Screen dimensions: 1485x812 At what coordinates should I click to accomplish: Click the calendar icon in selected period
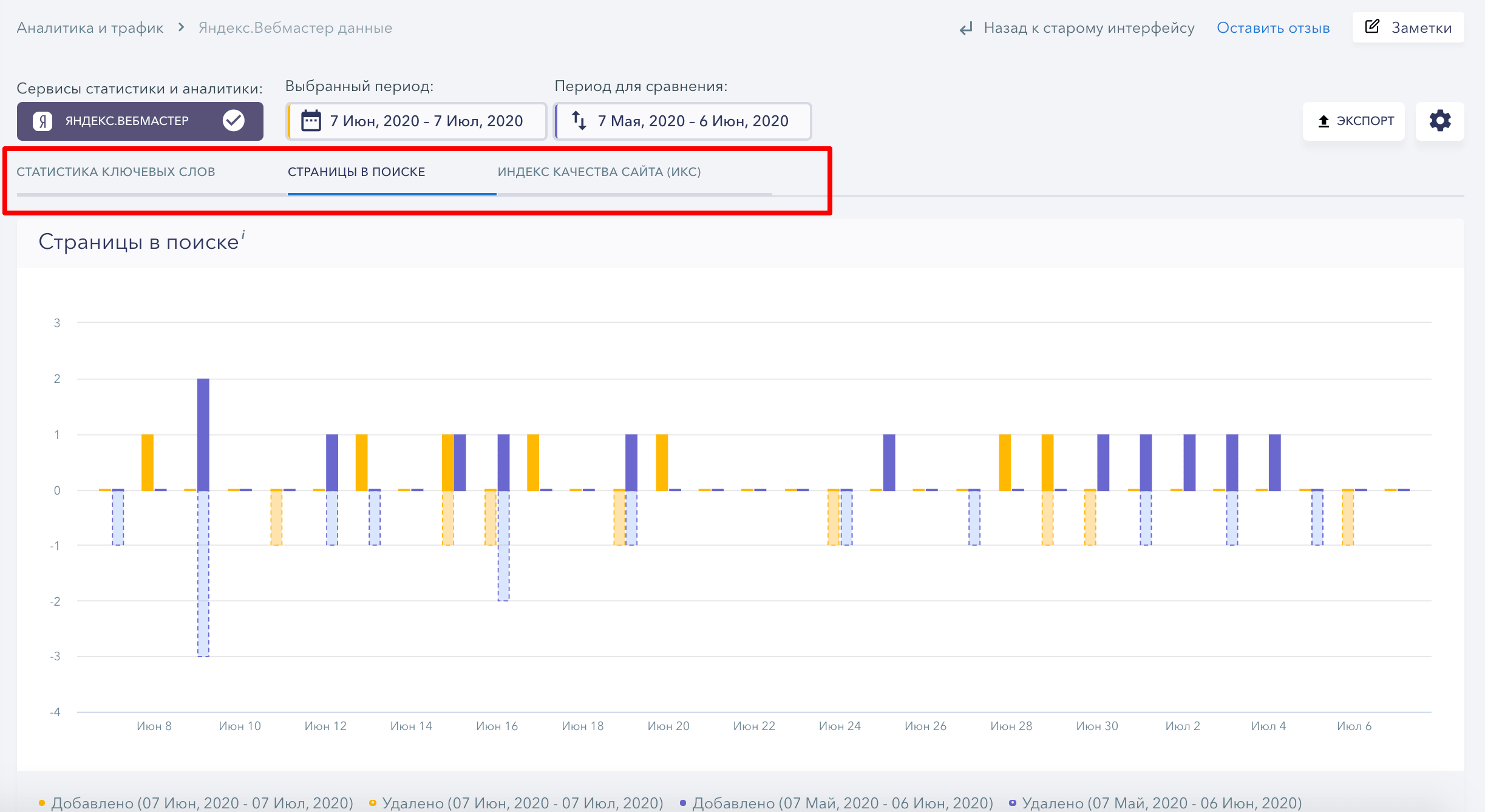[x=311, y=121]
